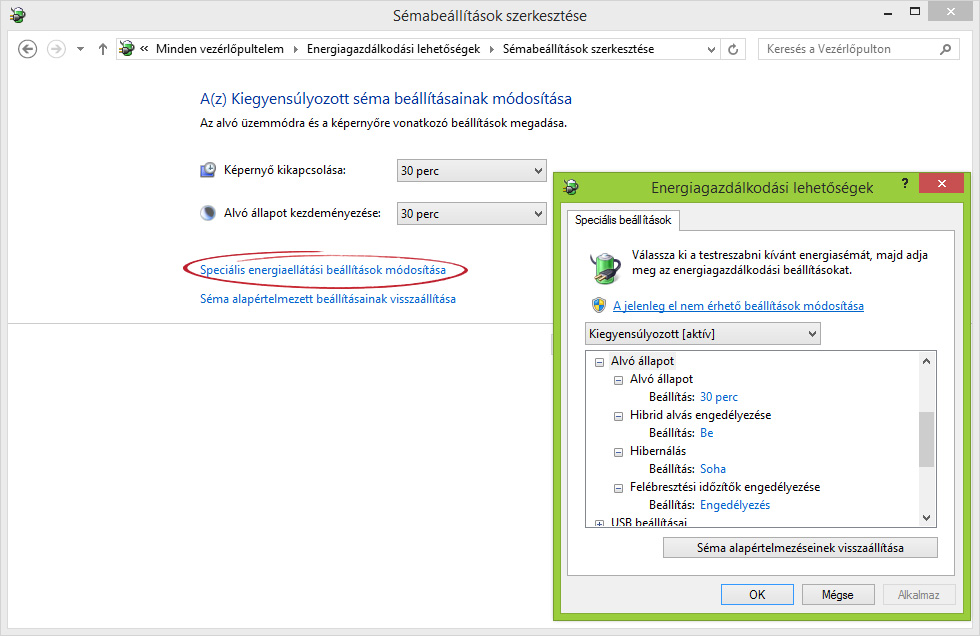Click Séma alapértelmezett beállításainak visszaállítása link
This screenshot has width=980, height=636.
click(x=328, y=299)
